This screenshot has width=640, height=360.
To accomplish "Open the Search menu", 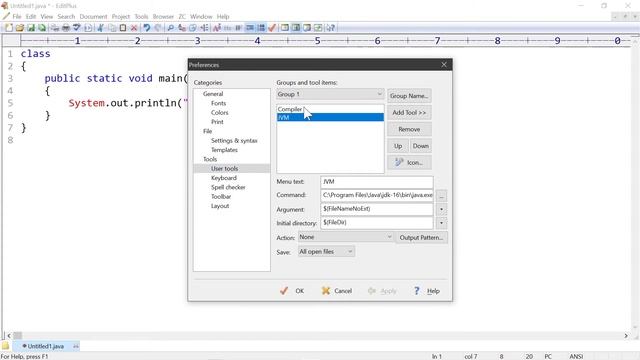I will point(66,17).
